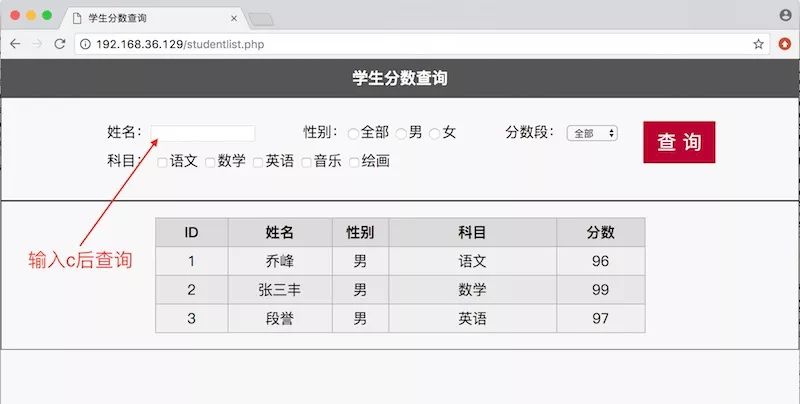Click the 姓名 table column header
Screen dimensions: 800x404
tap(280, 233)
